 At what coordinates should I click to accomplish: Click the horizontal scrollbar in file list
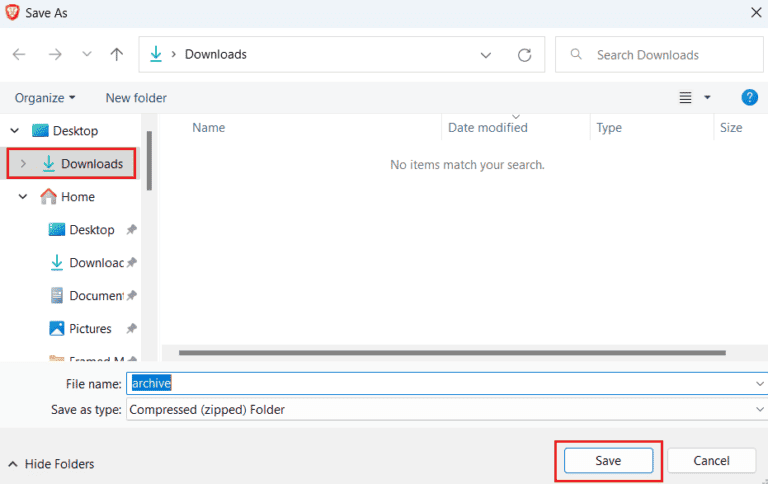pyautogui.click(x=452, y=353)
